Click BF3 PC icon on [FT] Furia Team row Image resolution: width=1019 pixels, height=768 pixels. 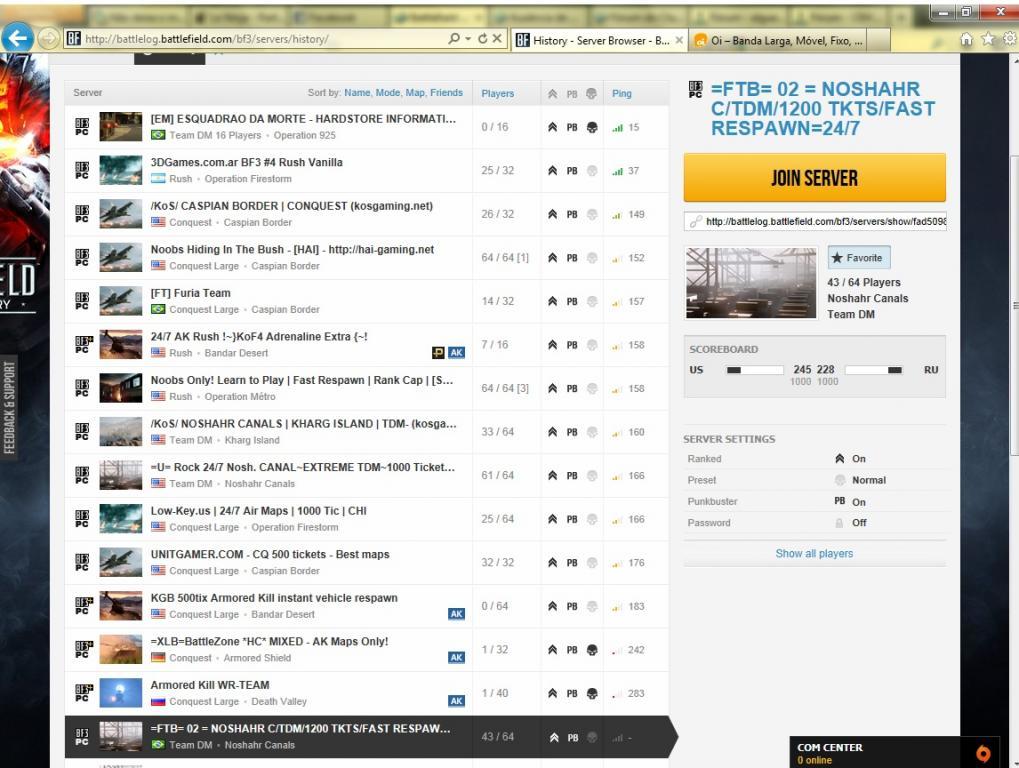(83, 301)
